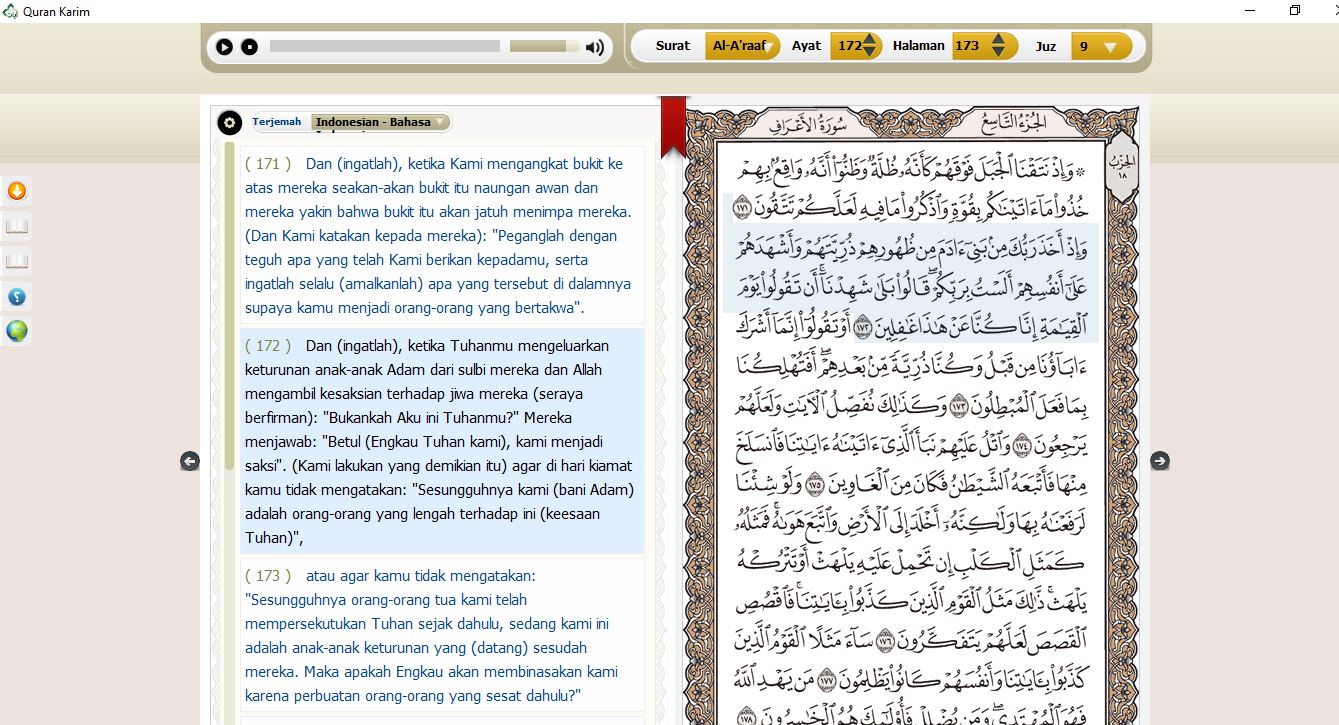This screenshot has width=1339, height=725.
Task: Click the orange download arrow icon
Action: pyautogui.click(x=17, y=191)
